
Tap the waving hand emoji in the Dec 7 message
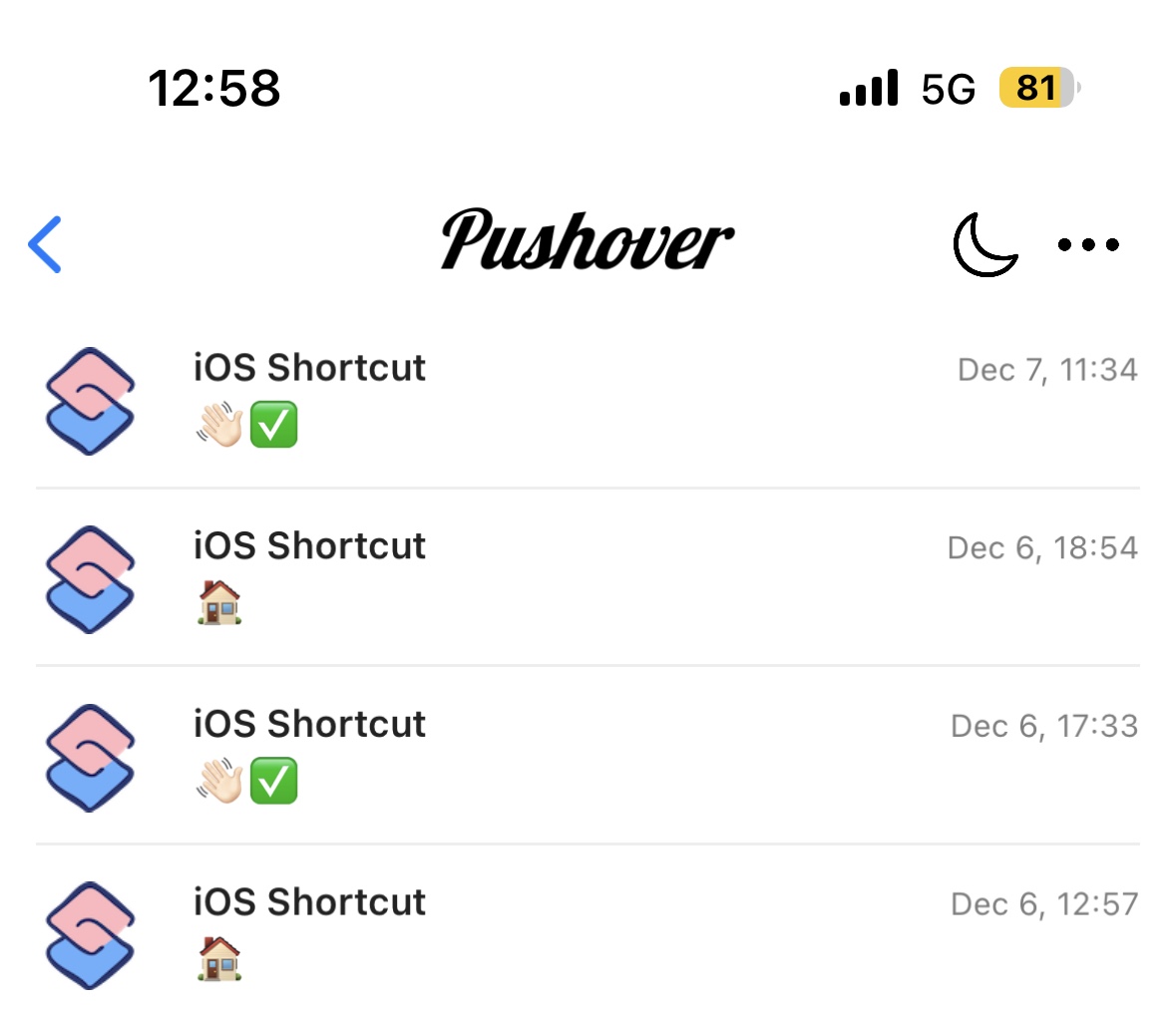(x=219, y=425)
